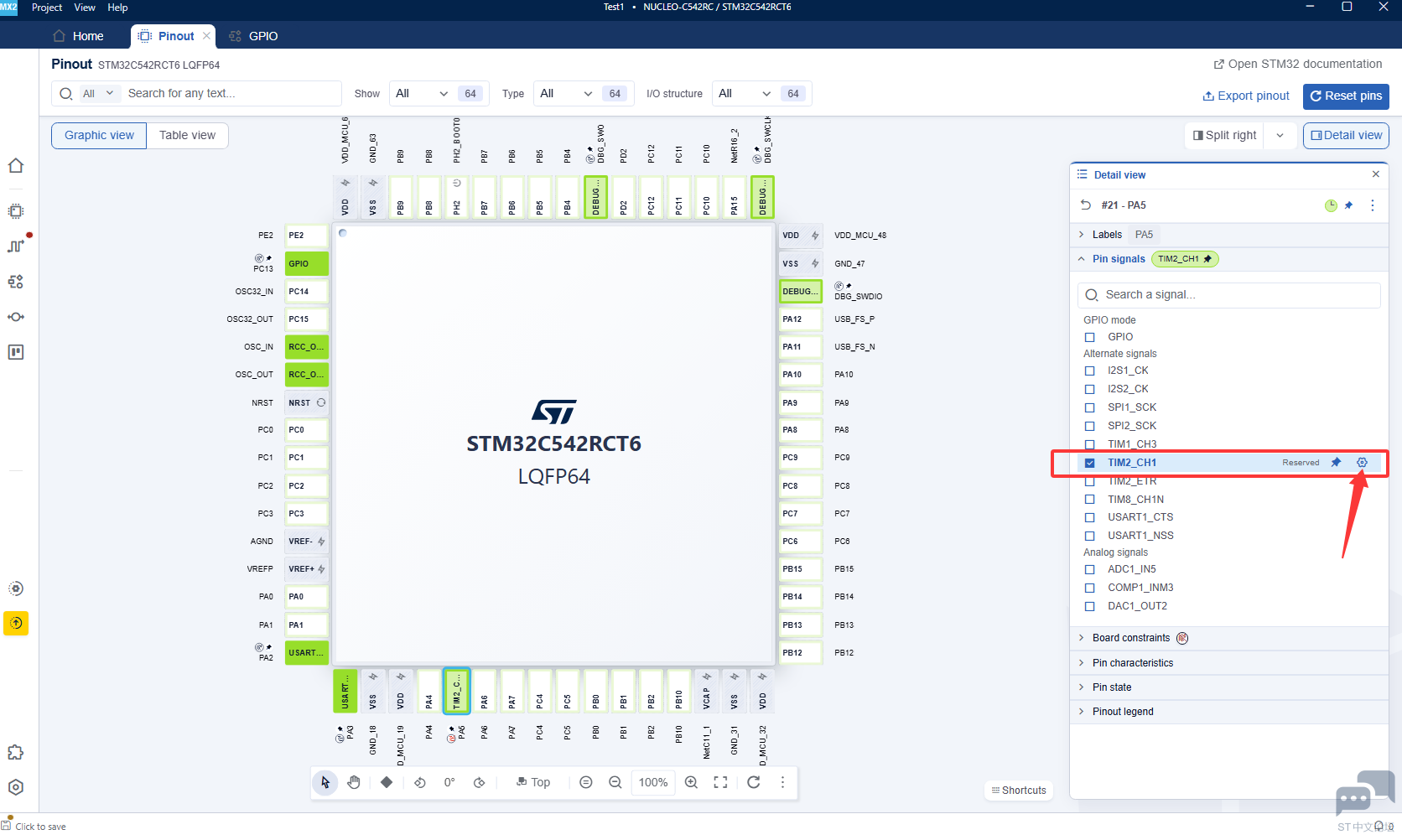Screen dimensions: 1402x840
Task: Switch to Table view
Action: 187,135
